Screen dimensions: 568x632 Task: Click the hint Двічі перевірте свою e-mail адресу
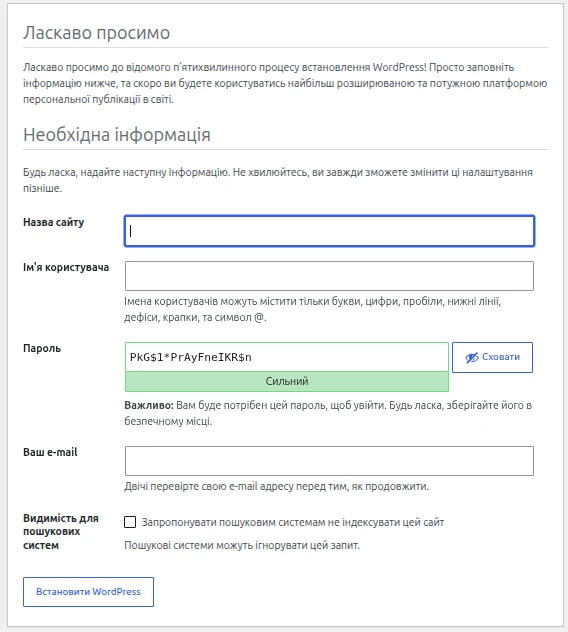point(277,486)
